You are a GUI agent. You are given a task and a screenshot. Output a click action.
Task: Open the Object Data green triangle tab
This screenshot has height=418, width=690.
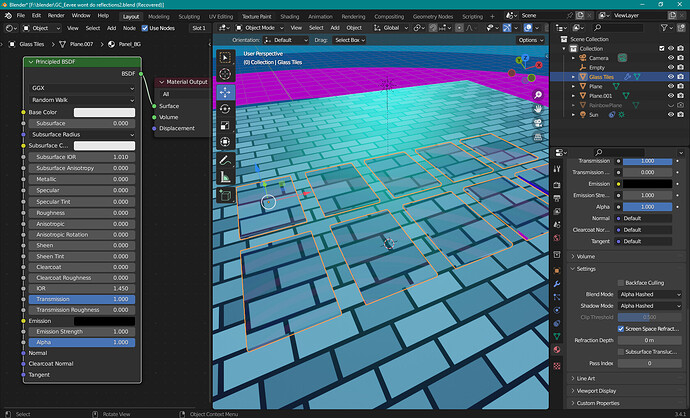(x=557, y=337)
